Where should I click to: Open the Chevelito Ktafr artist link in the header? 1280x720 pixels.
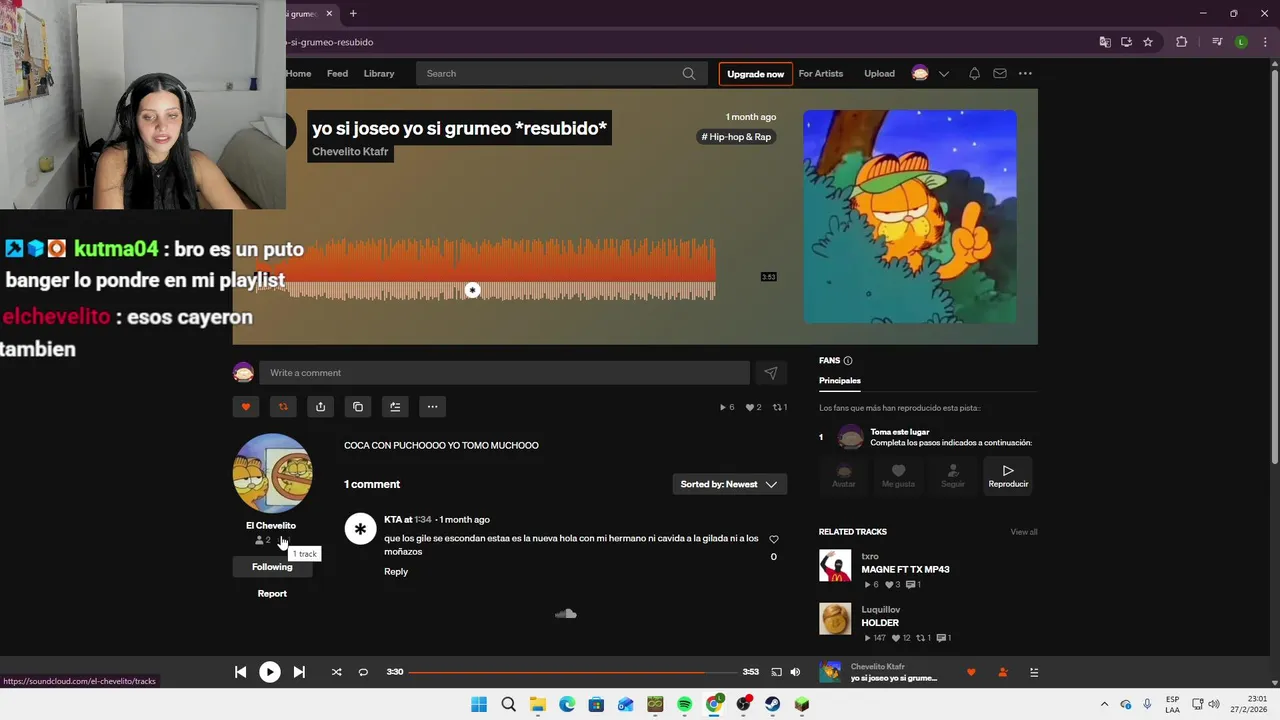(x=350, y=152)
